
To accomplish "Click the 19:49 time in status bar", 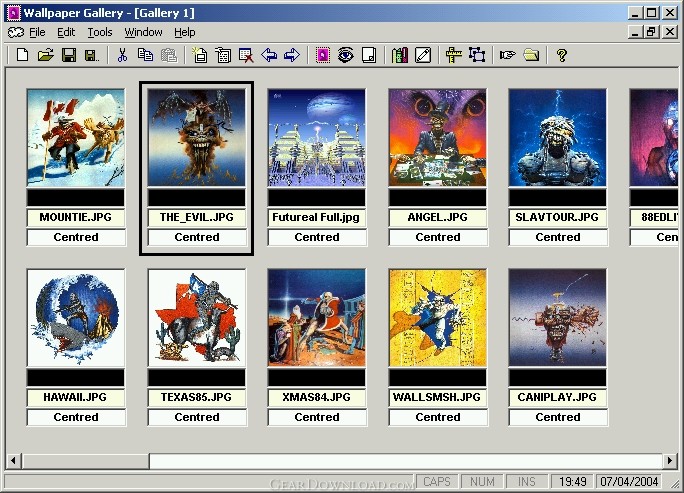I will (x=572, y=482).
